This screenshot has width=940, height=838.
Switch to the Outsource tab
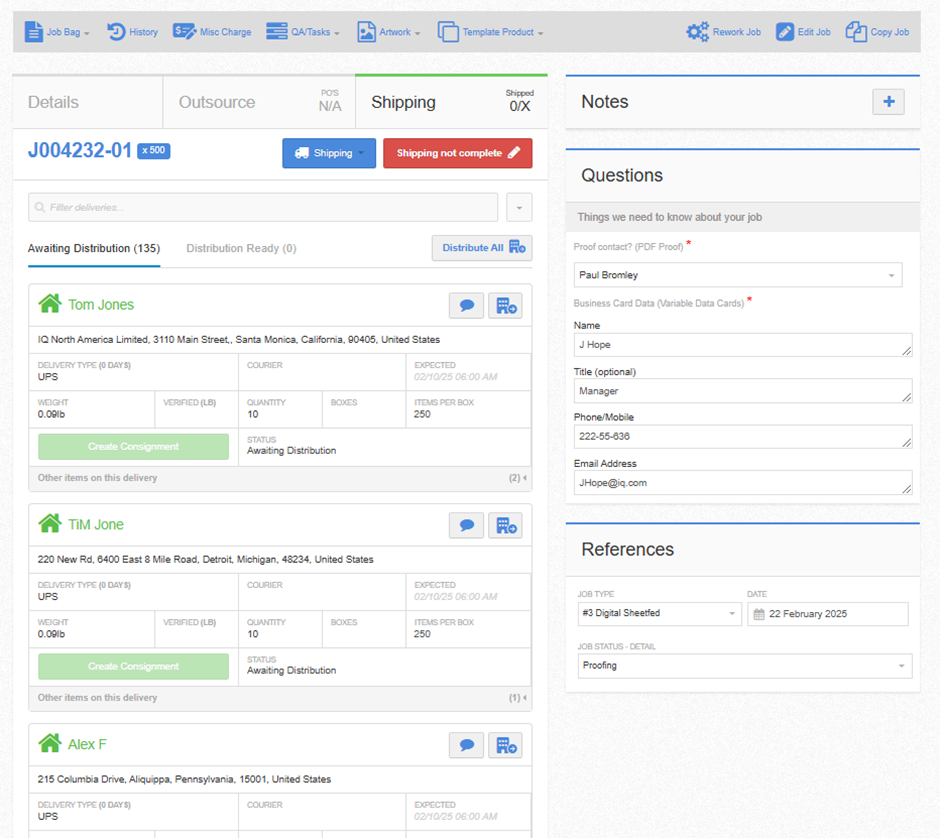coord(259,102)
